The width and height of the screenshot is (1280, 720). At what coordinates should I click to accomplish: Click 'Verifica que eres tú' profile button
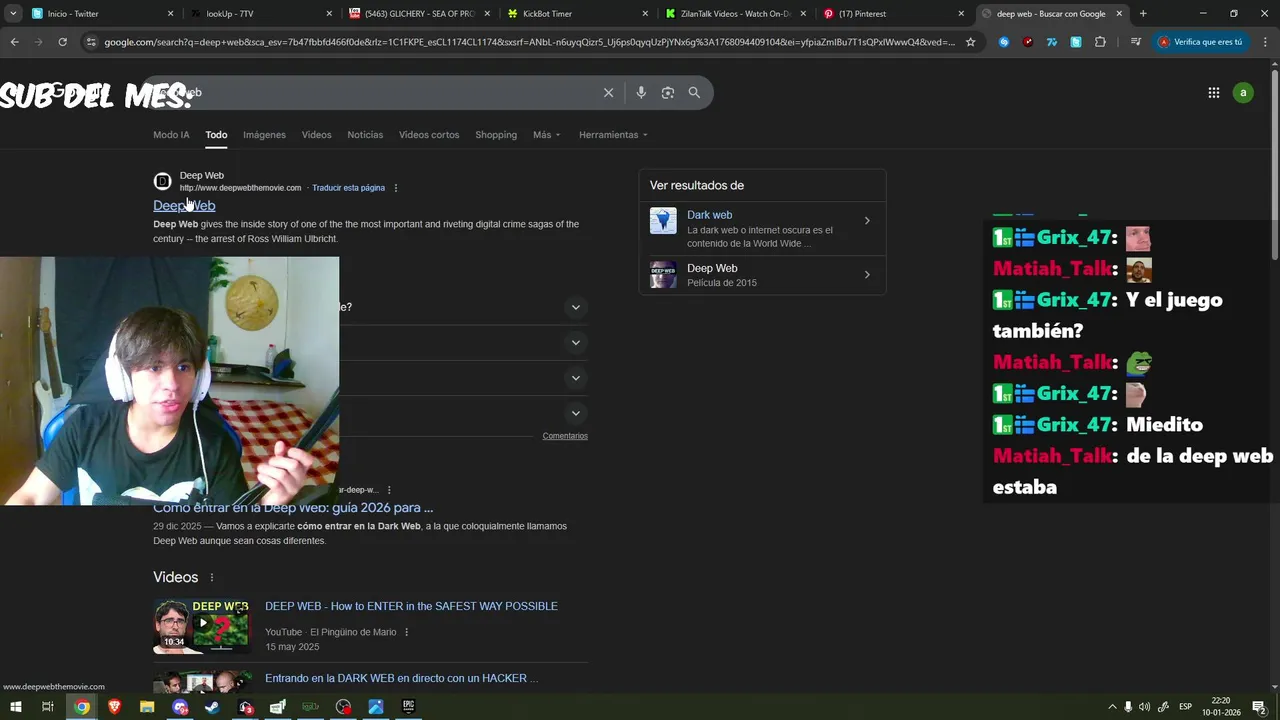[1200, 42]
